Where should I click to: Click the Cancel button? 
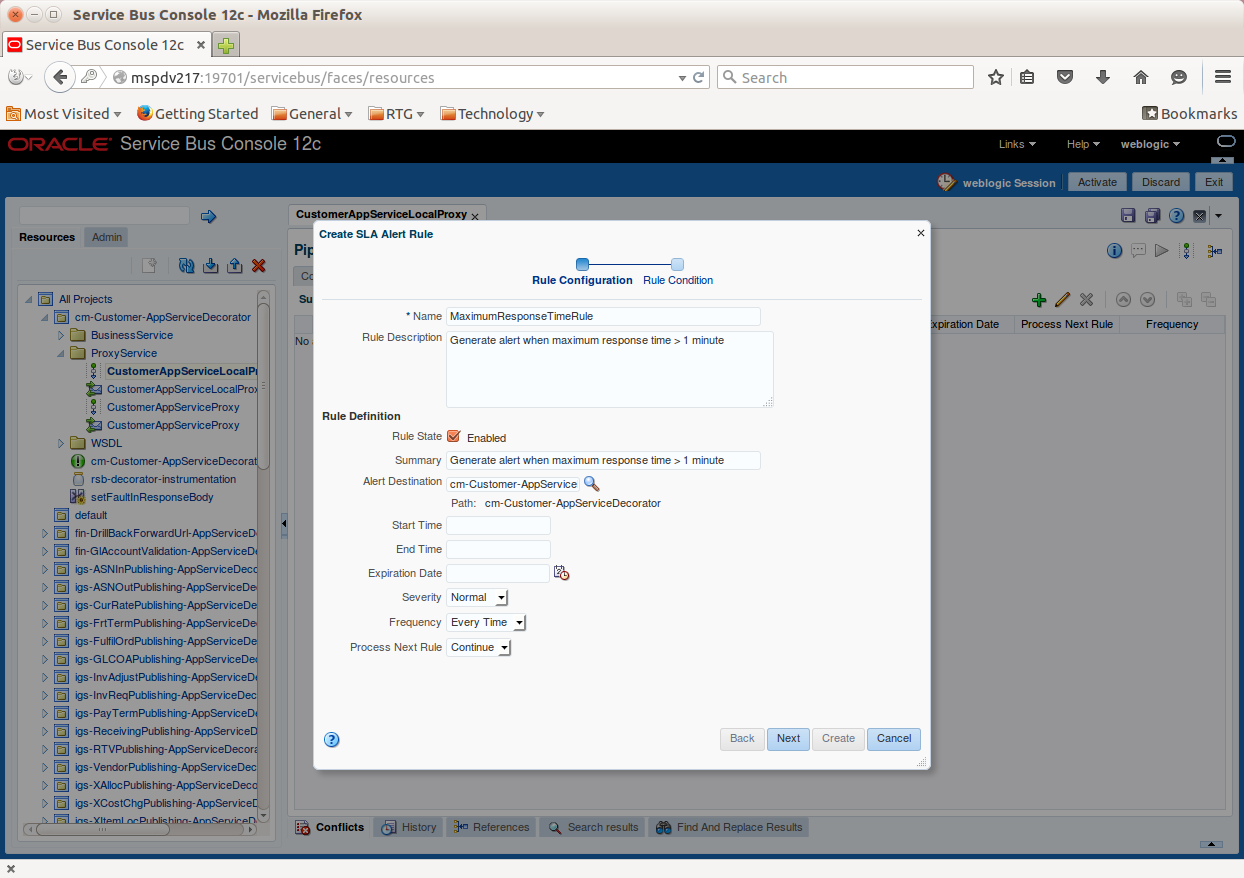click(894, 739)
